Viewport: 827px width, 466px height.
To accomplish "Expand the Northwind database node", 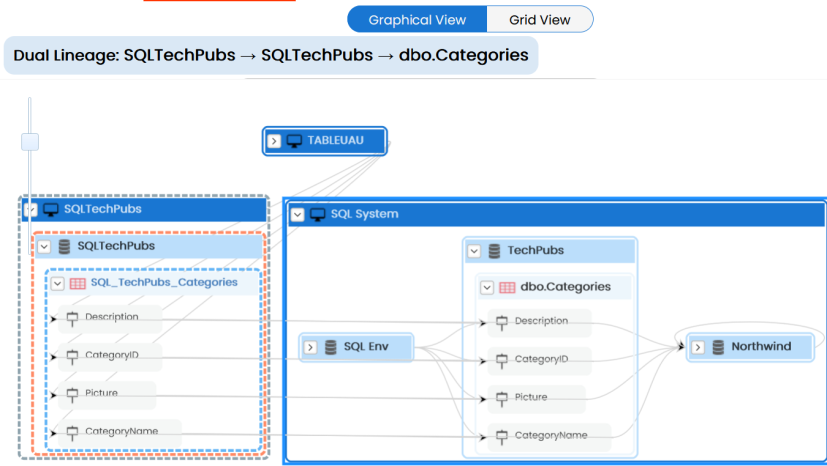I will pos(698,347).
